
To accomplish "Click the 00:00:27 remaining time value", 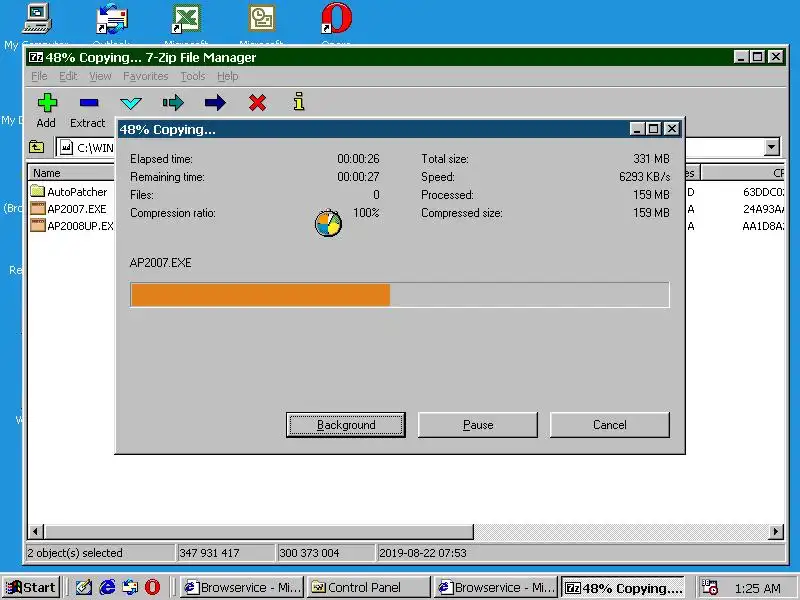I will (358, 177).
